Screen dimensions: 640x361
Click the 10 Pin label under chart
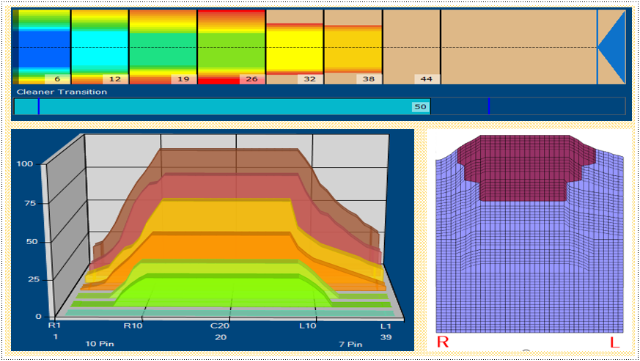100,344
